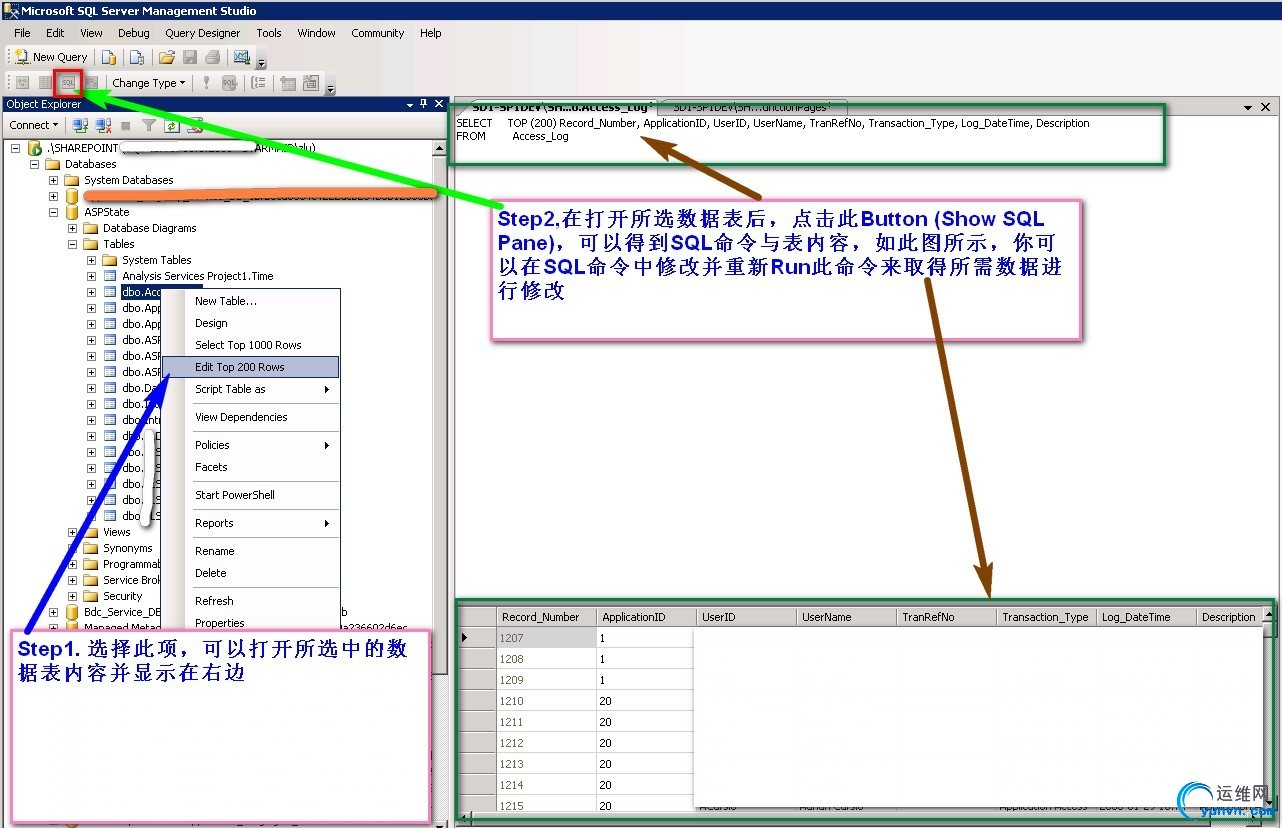Toggle the Show Criteria Pane button
1282x828 pixels.
tap(45, 83)
